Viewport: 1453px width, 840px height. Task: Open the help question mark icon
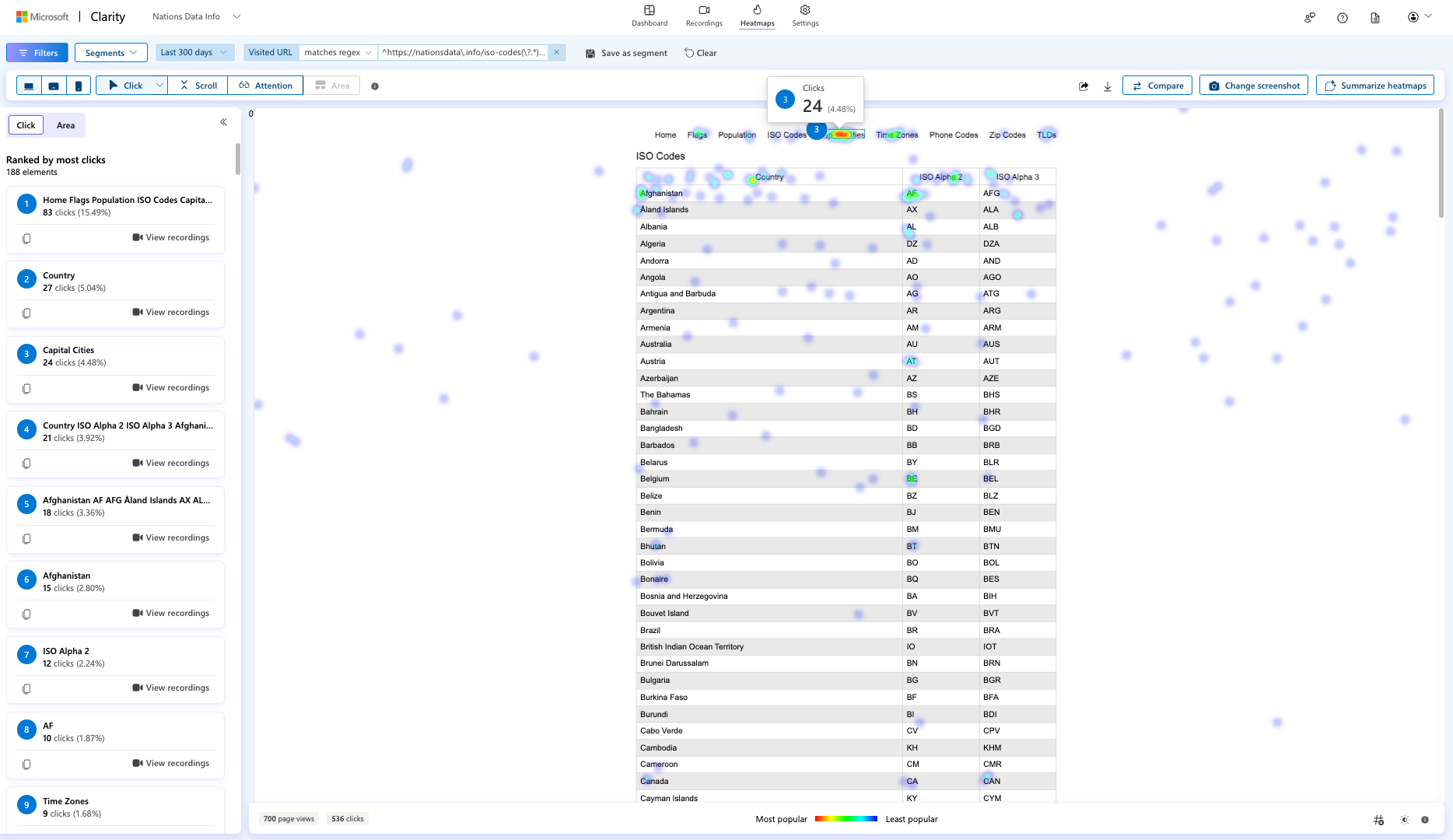(1343, 17)
